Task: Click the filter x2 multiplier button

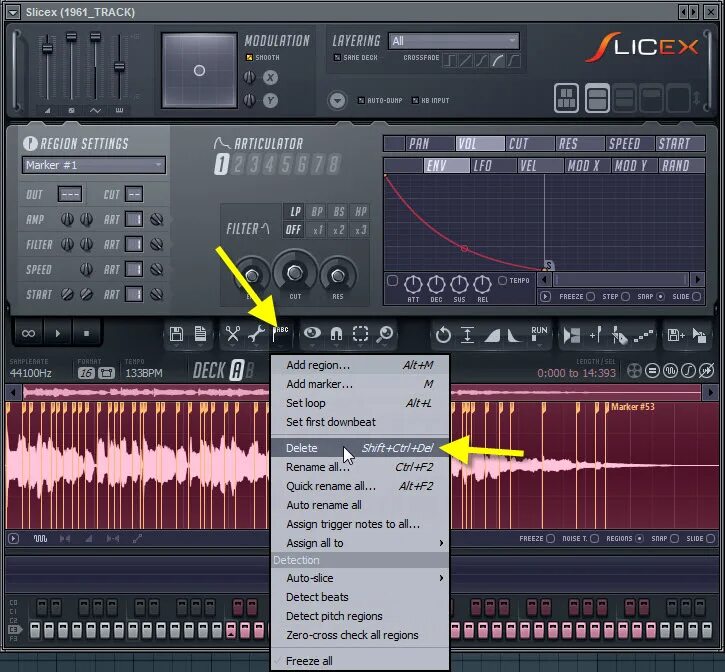Action: click(x=338, y=230)
